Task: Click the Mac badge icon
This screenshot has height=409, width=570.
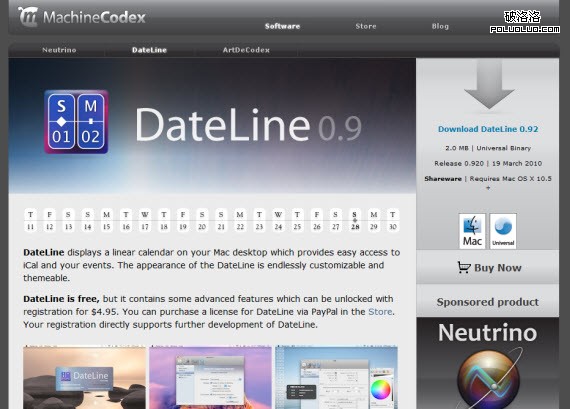Action: tap(472, 231)
